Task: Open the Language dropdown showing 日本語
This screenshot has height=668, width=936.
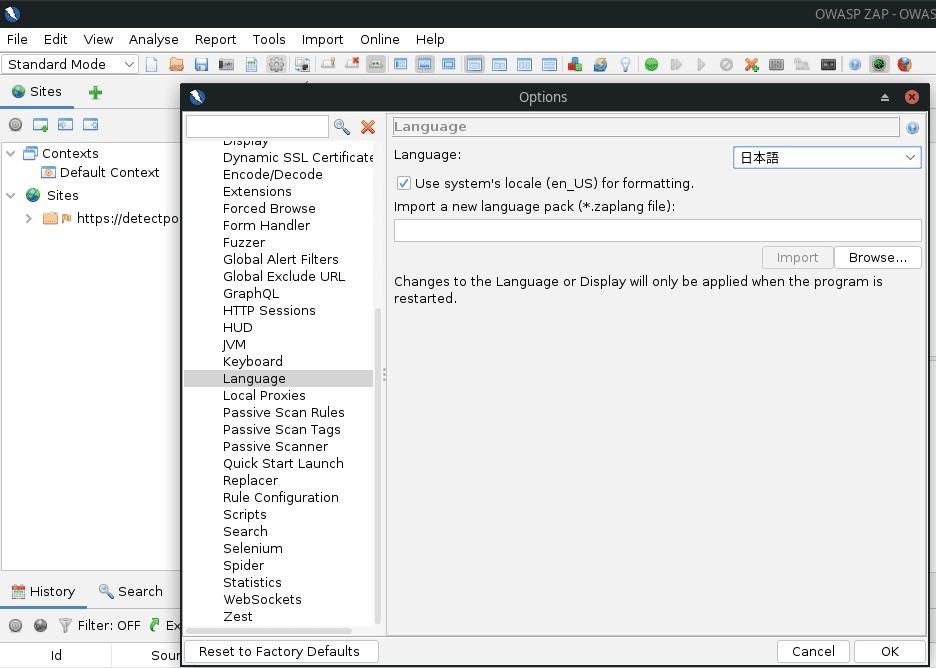Action: 827,158
